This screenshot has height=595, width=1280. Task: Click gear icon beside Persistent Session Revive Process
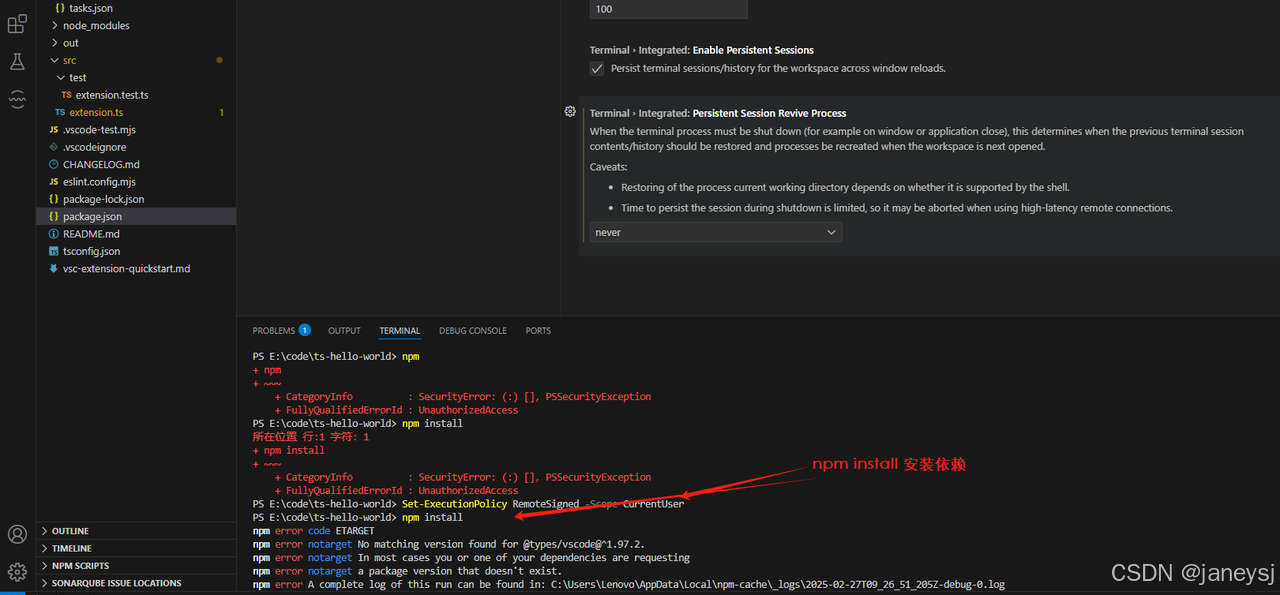pos(570,112)
